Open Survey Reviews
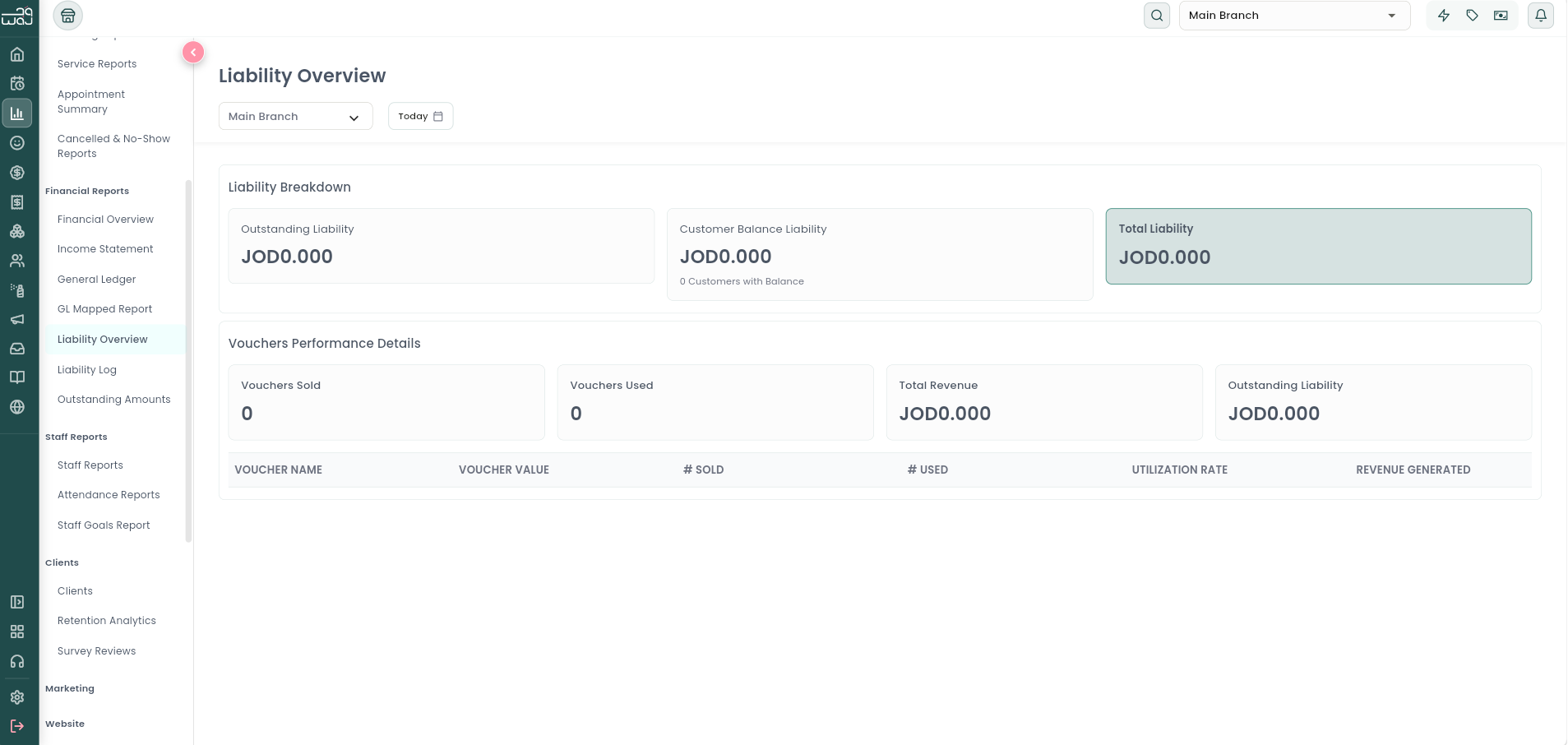The height and width of the screenshot is (745, 1568). click(x=97, y=651)
